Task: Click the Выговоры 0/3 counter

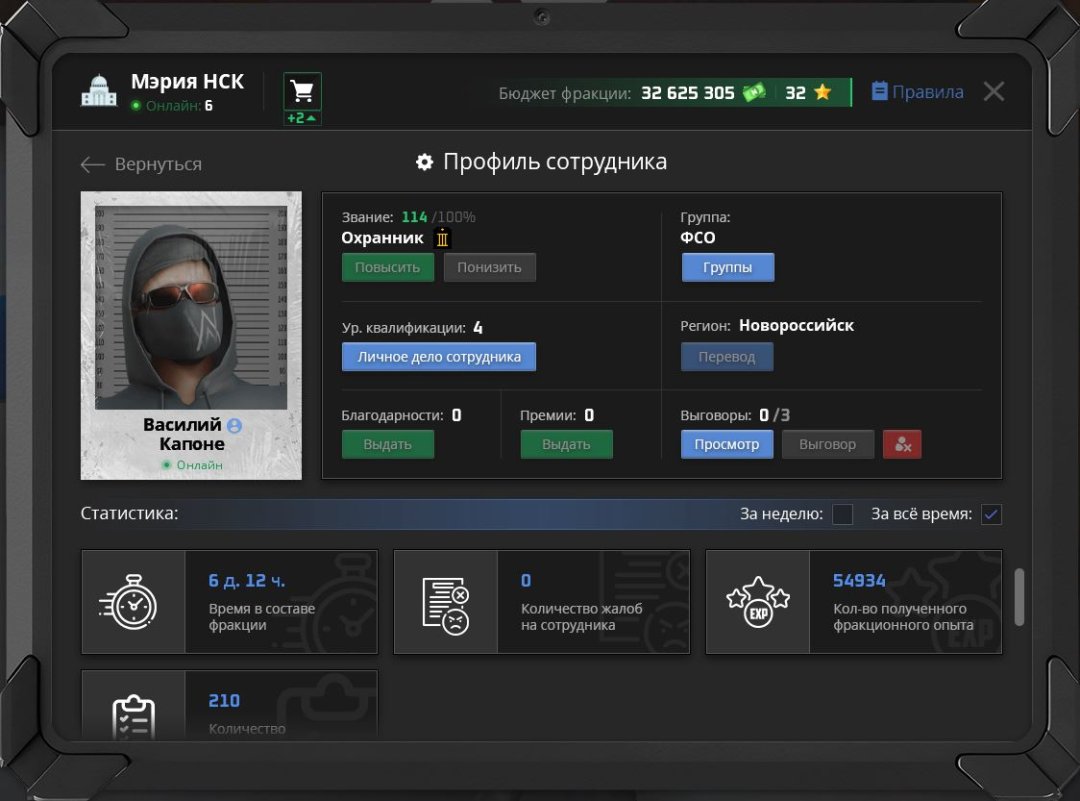Action: click(774, 415)
